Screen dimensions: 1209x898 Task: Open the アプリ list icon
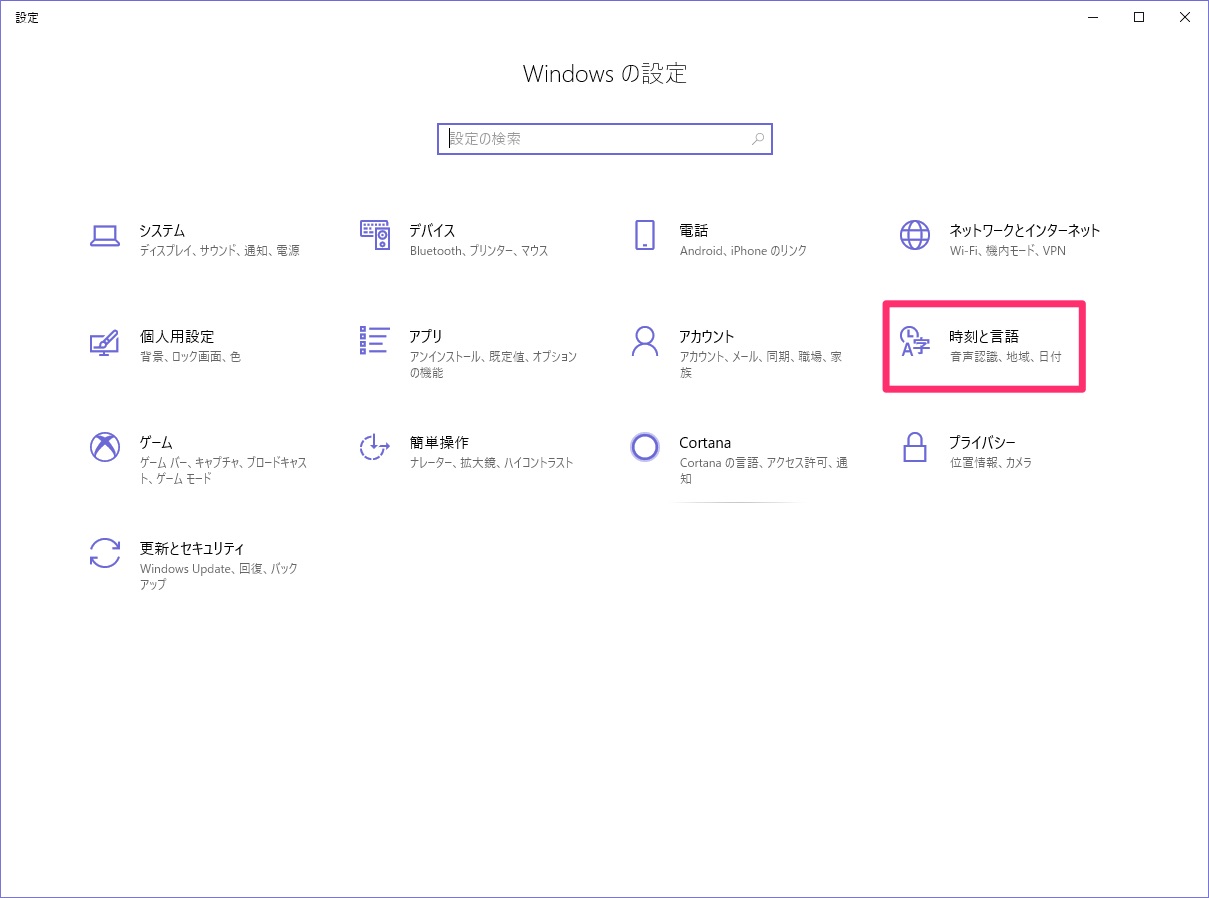374,340
